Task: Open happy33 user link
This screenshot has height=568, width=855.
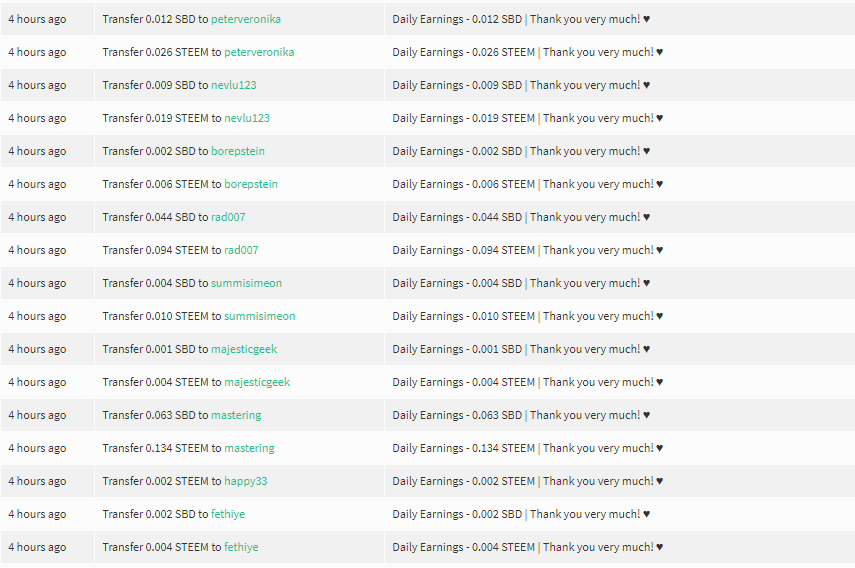Action: [x=245, y=481]
